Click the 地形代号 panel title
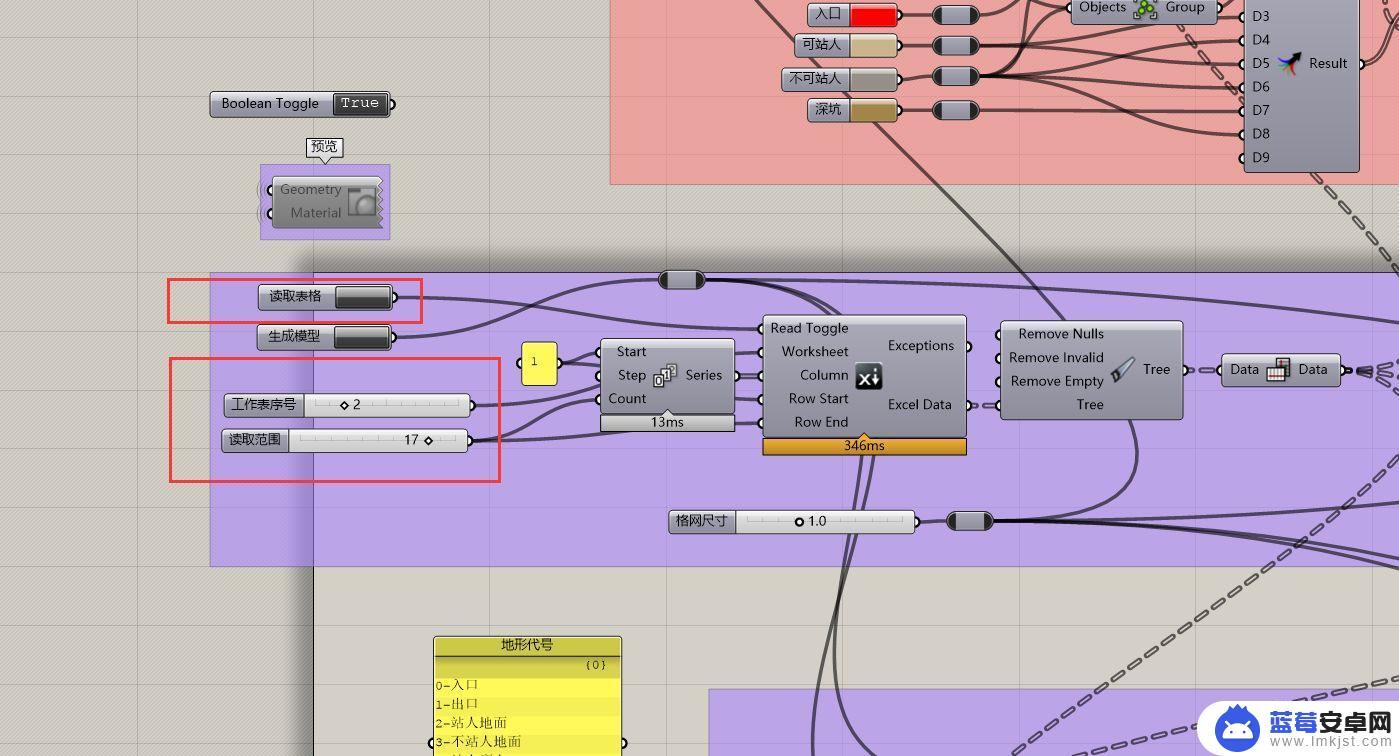1399x756 pixels. pos(527,646)
